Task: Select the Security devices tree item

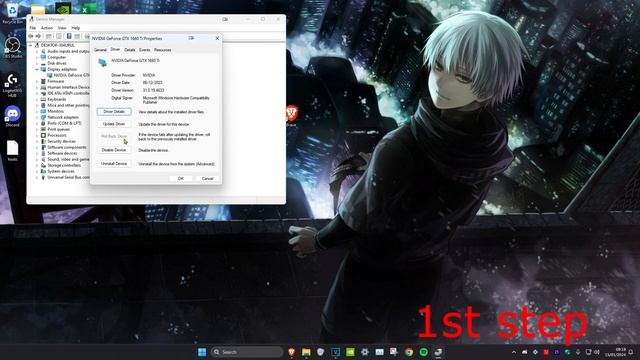Action: (61, 141)
